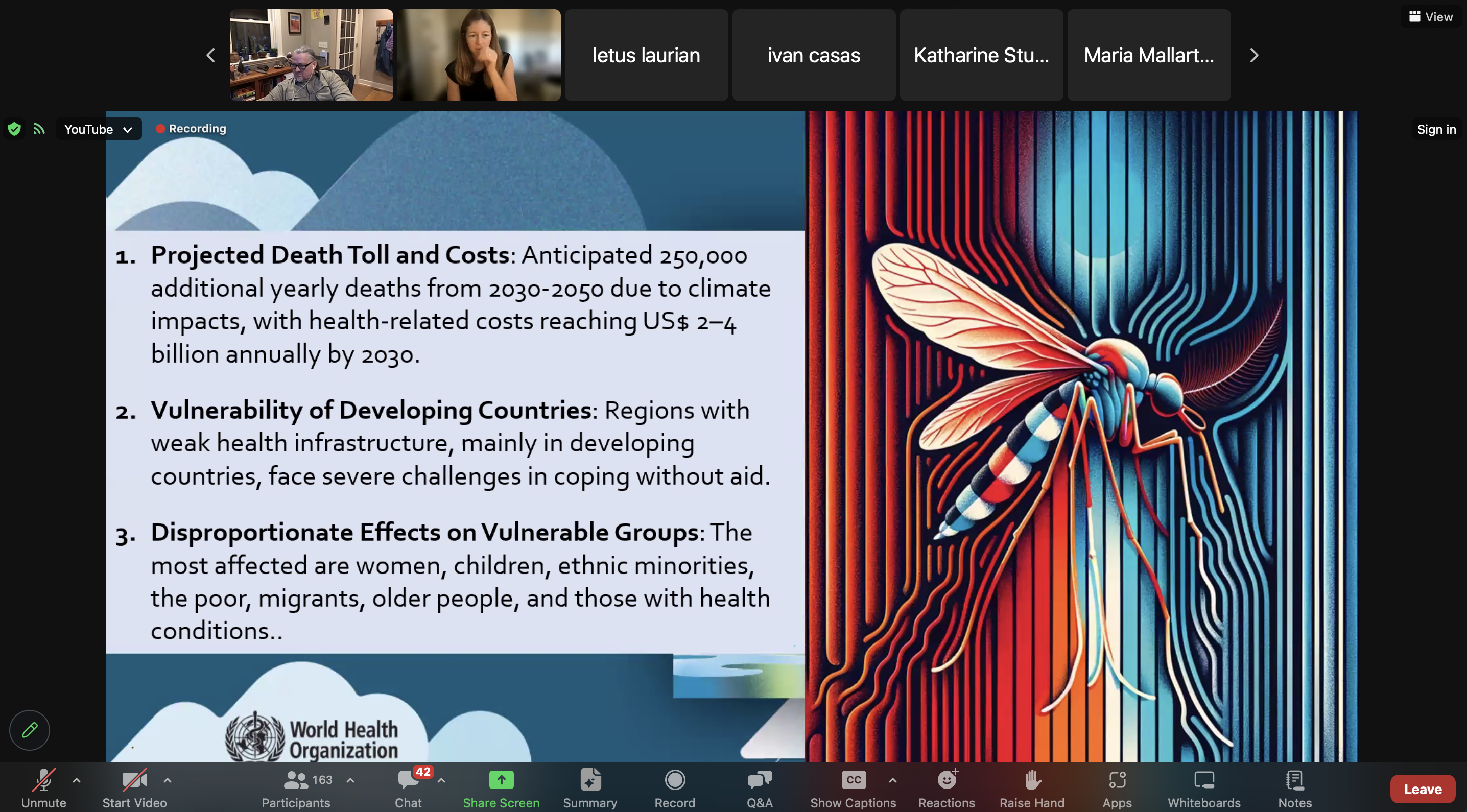Start the camera video
The height and width of the screenshot is (812, 1467).
(134, 788)
